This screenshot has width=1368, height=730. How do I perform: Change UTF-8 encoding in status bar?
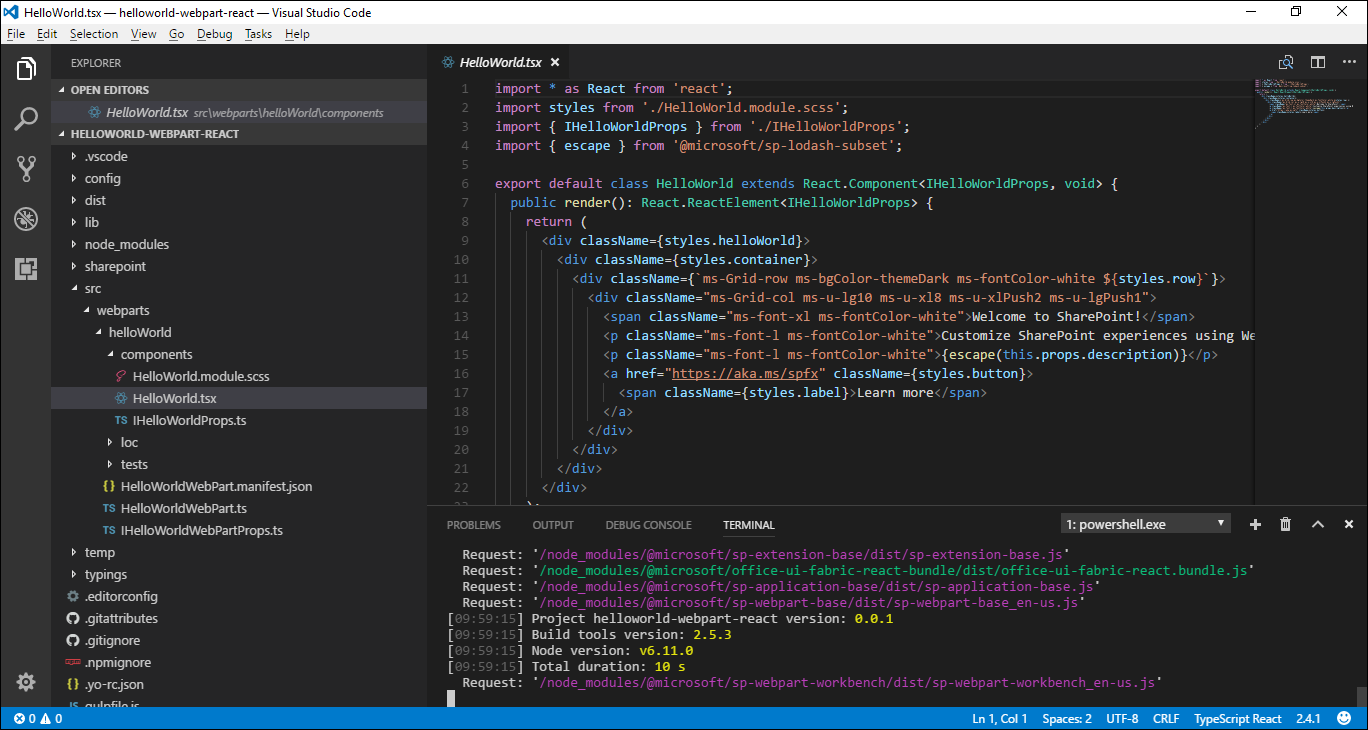(1122, 719)
